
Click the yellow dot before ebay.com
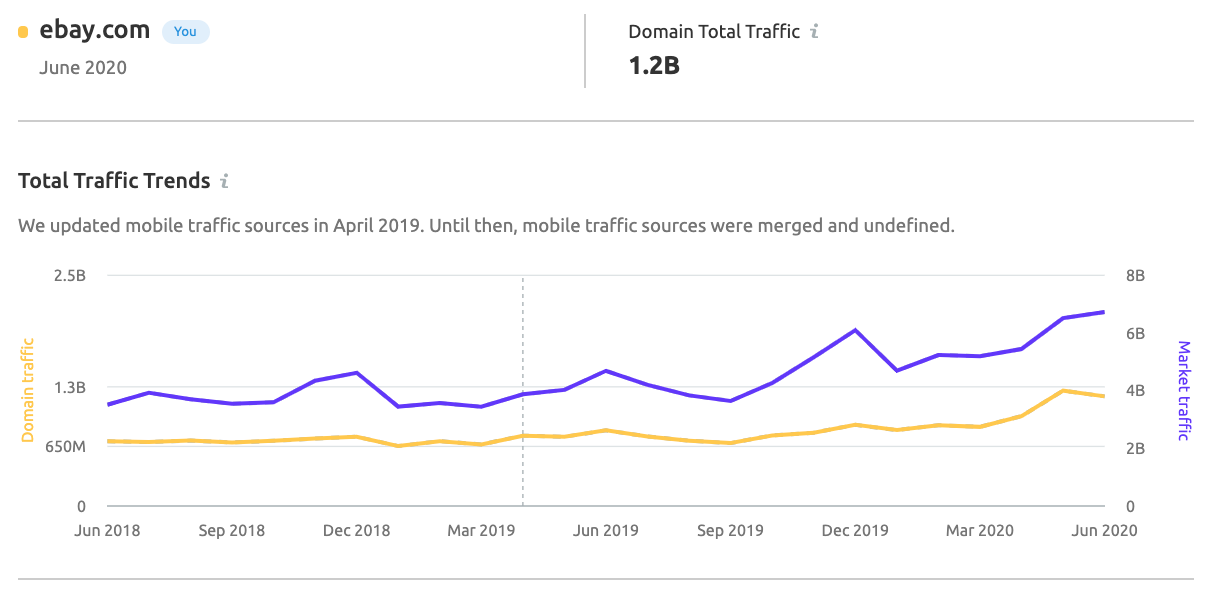(x=23, y=31)
